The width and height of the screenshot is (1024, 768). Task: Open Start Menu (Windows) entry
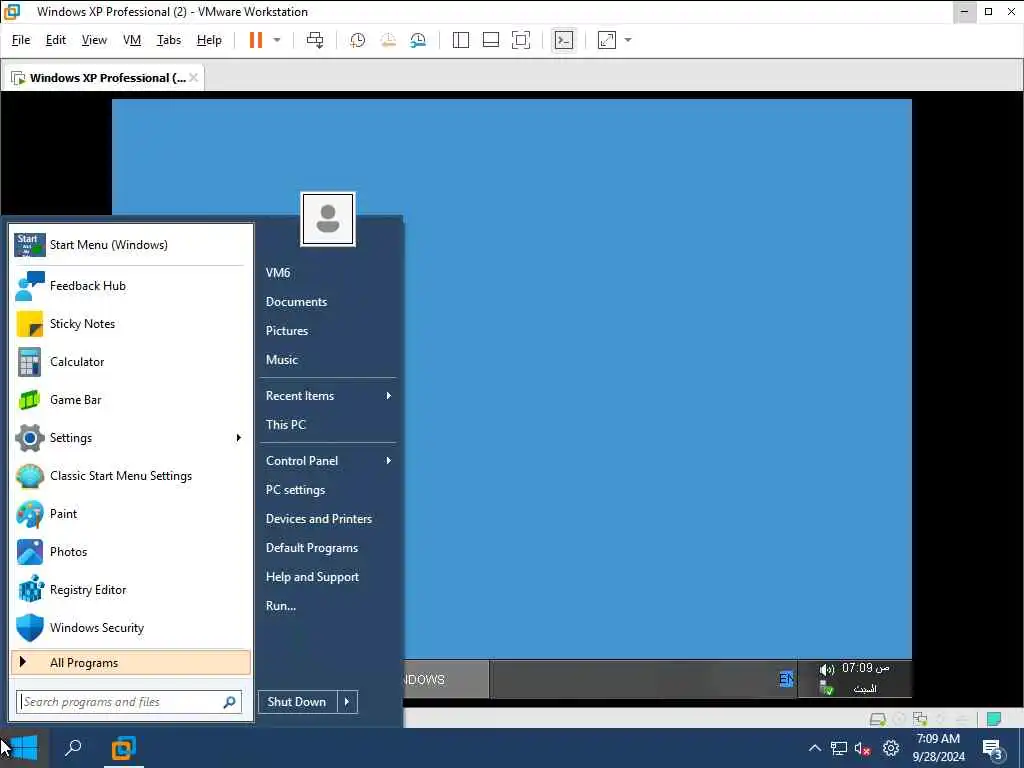pyautogui.click(x=131, y=245)
